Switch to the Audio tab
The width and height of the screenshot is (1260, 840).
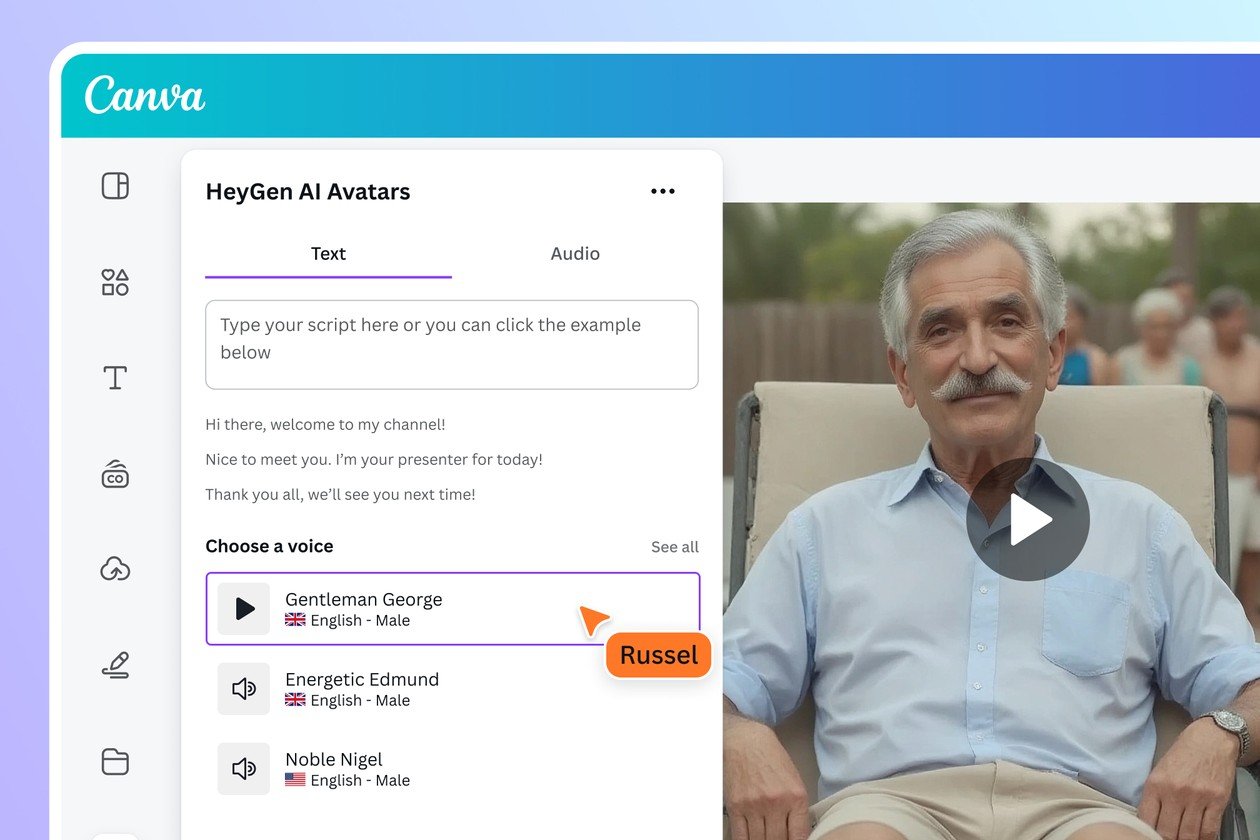pyautogui.click(x=575, y=254)
